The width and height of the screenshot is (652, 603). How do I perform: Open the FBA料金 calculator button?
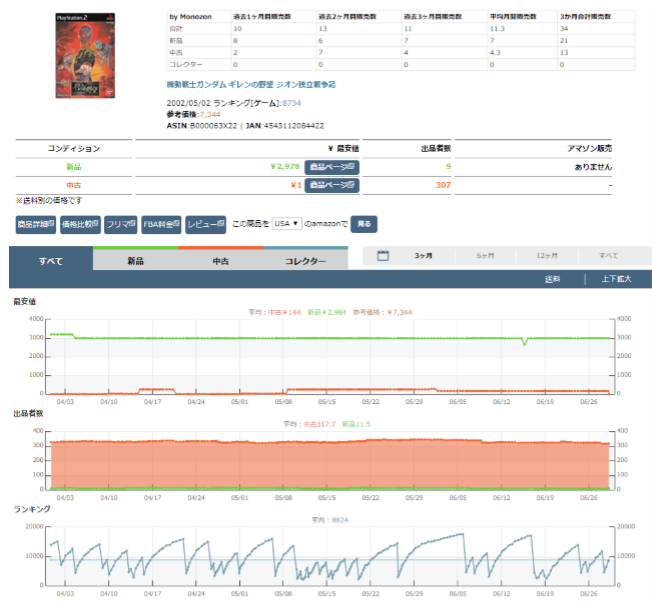(161, 225)
